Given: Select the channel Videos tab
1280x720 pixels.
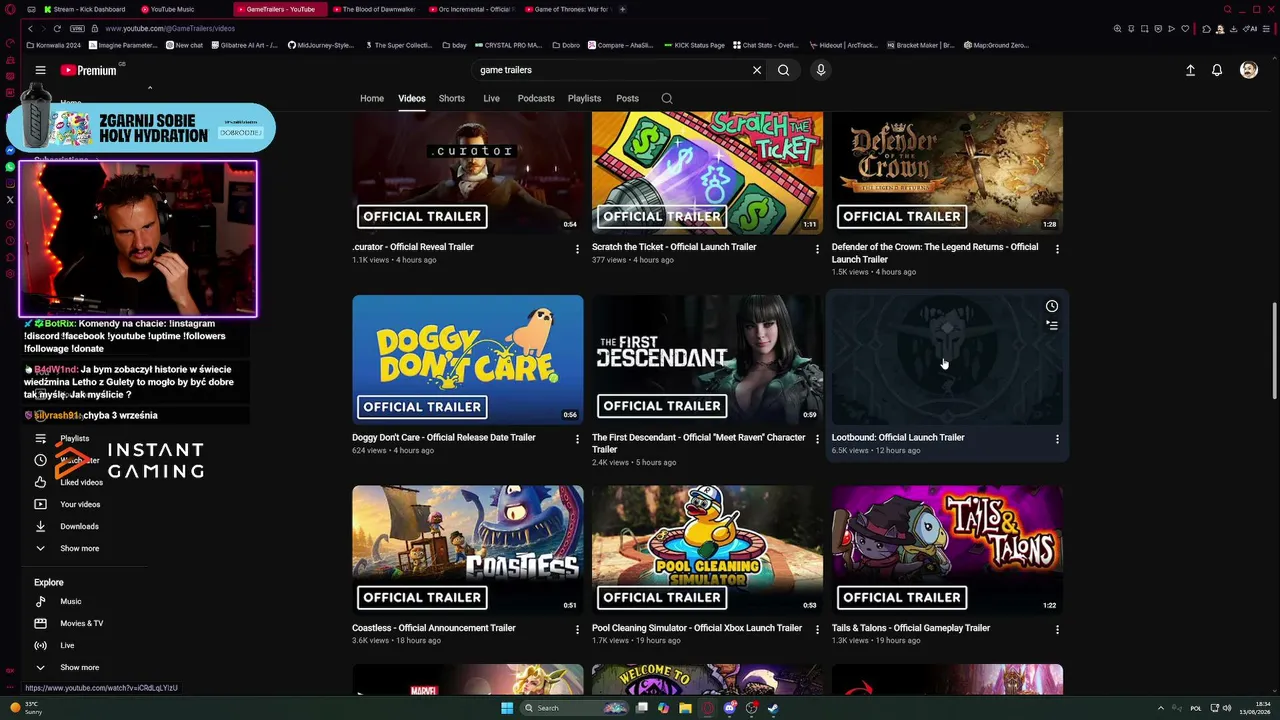Looking at the screenshot, I should [412, 99].
